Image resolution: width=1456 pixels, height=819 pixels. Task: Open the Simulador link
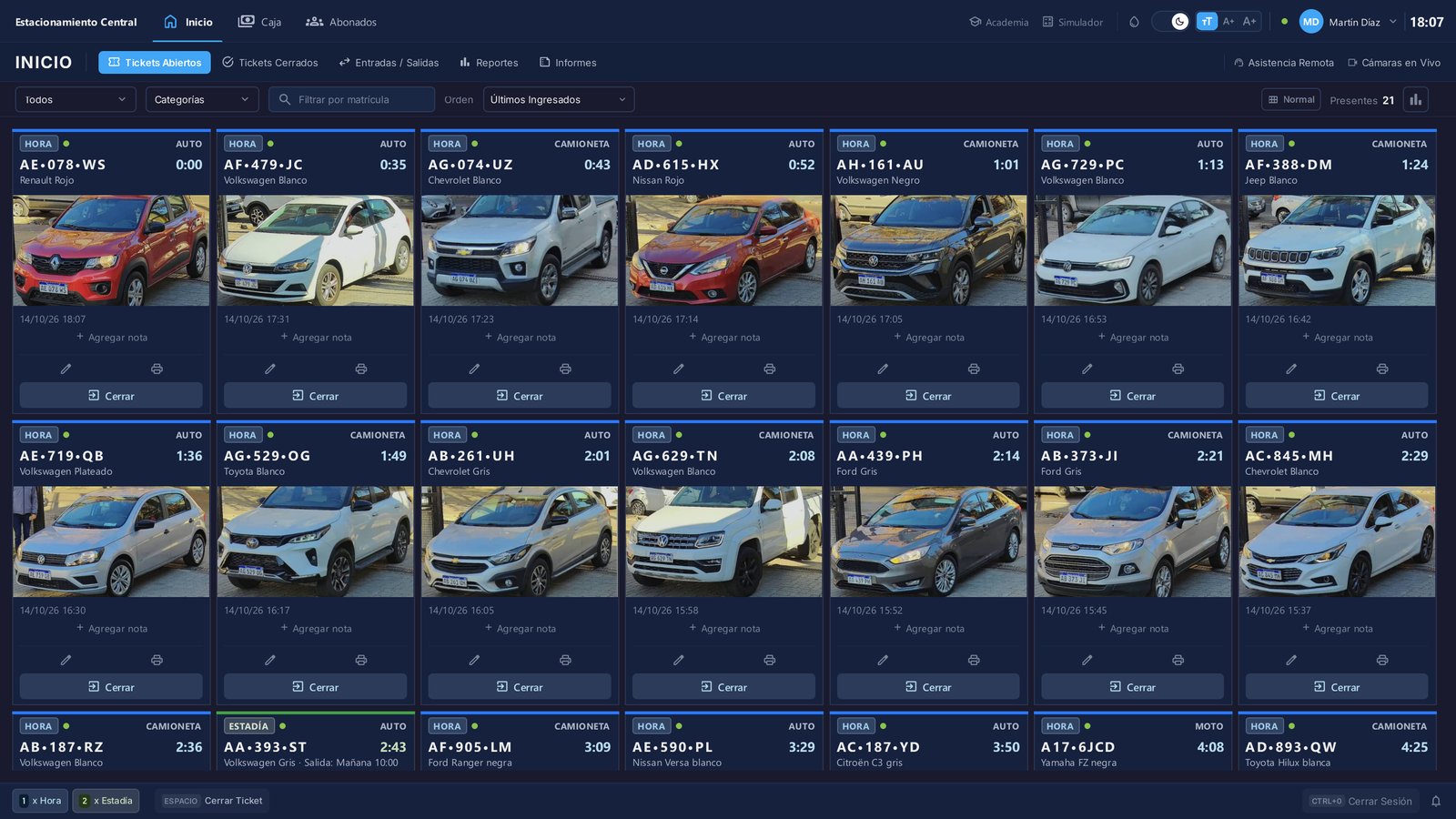pyautogui.click(x=1073, y=22)
